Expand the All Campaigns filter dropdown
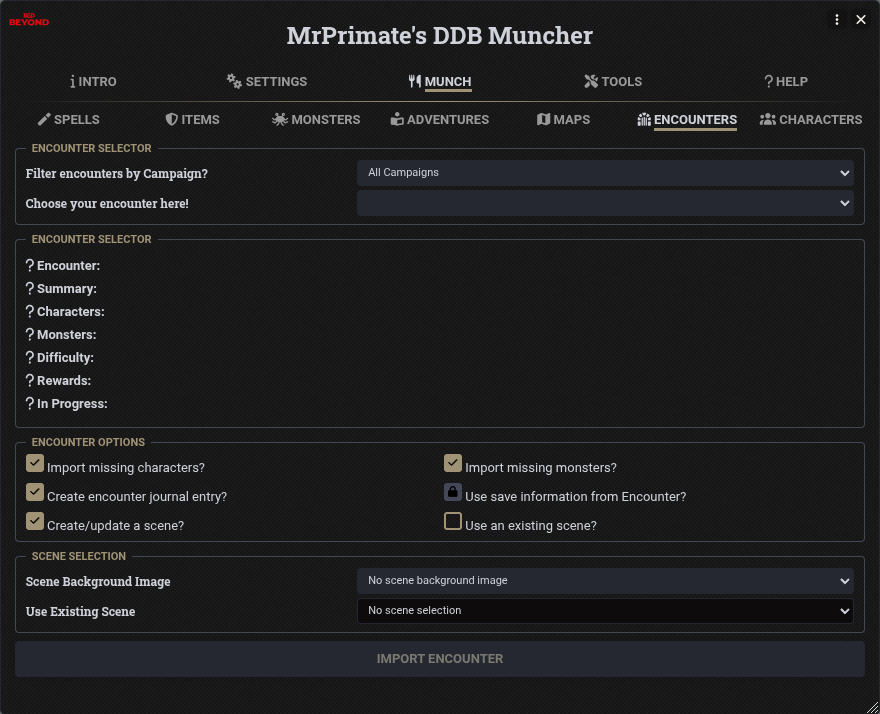 [x=605, y=173]
